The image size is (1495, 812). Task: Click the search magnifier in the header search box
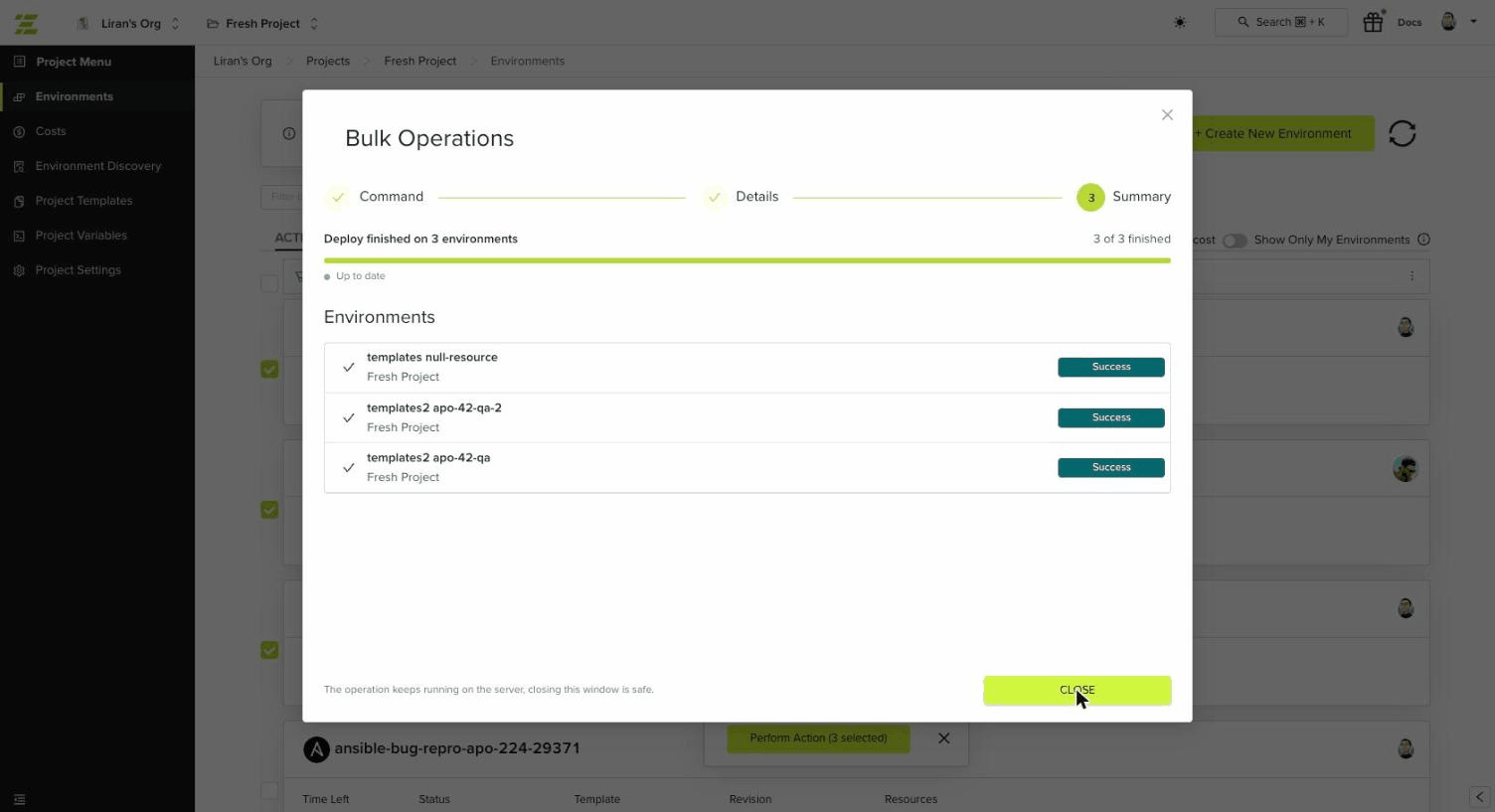[x=1244, y=22]
